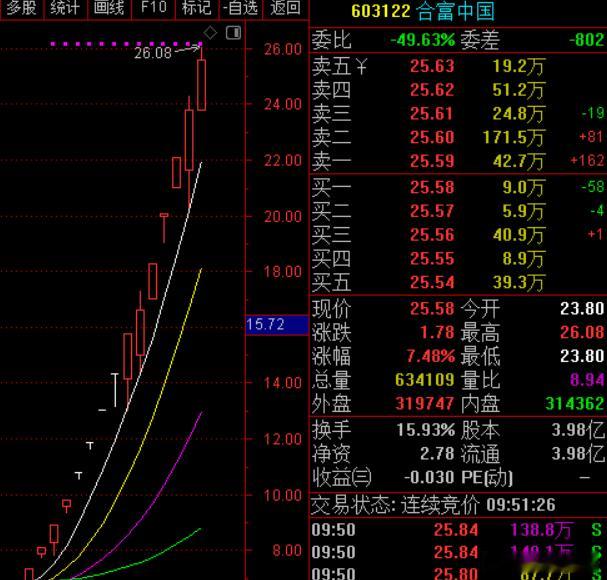Click the 委比 value -49.63%

422,40
